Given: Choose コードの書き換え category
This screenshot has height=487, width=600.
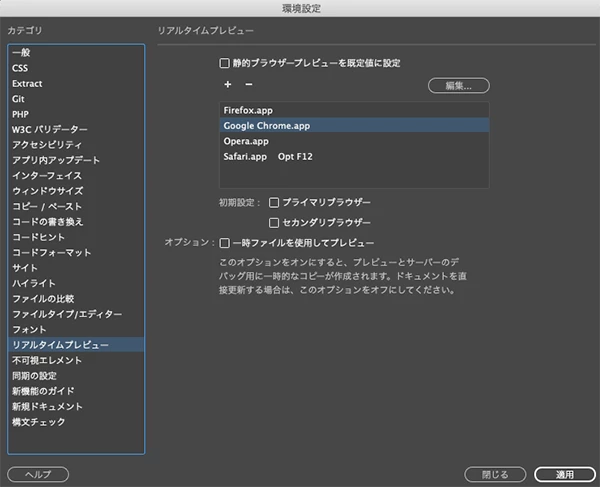Looking at the screenshot, I should point(76,222).
